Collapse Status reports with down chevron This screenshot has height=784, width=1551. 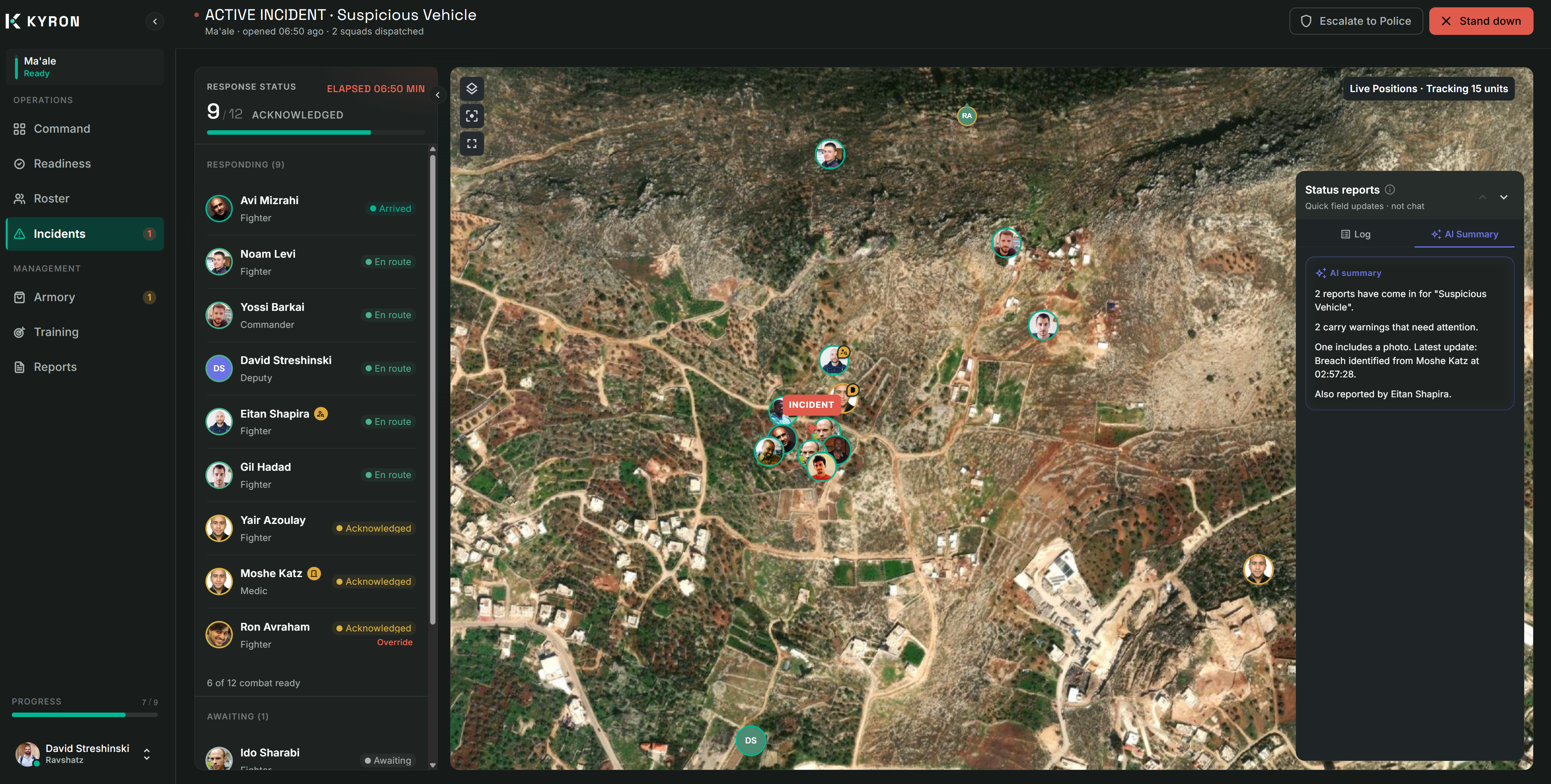[1504, 198]
